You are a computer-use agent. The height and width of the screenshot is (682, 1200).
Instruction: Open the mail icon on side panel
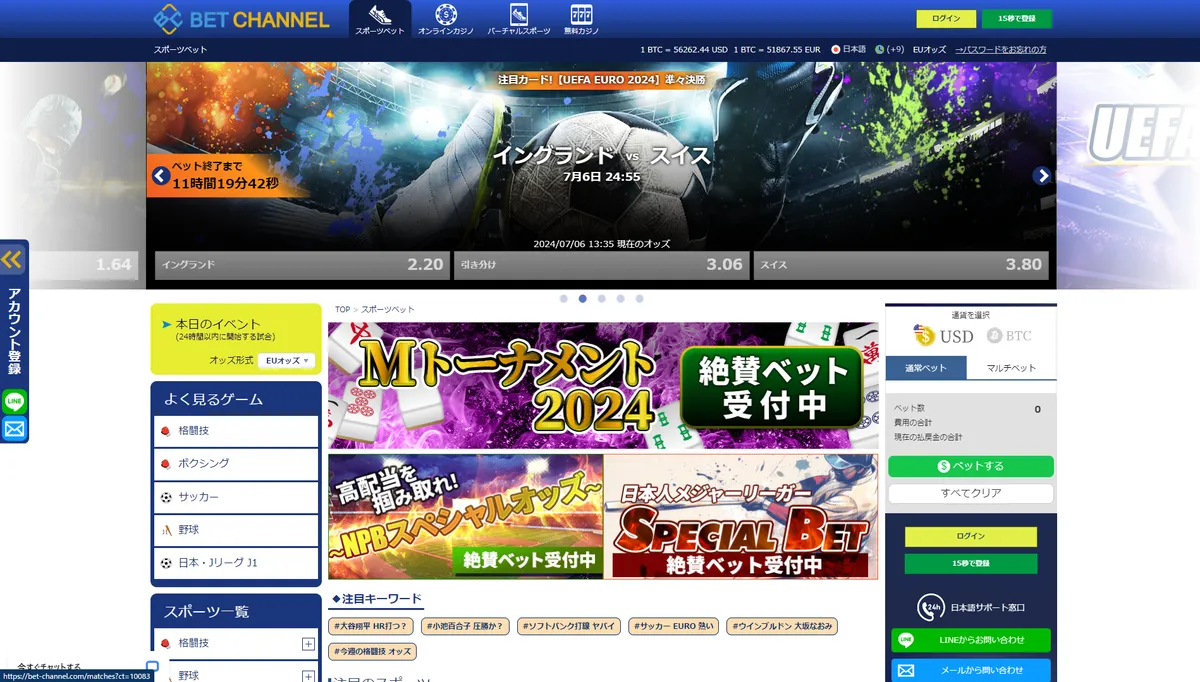[x=14, y=429]
